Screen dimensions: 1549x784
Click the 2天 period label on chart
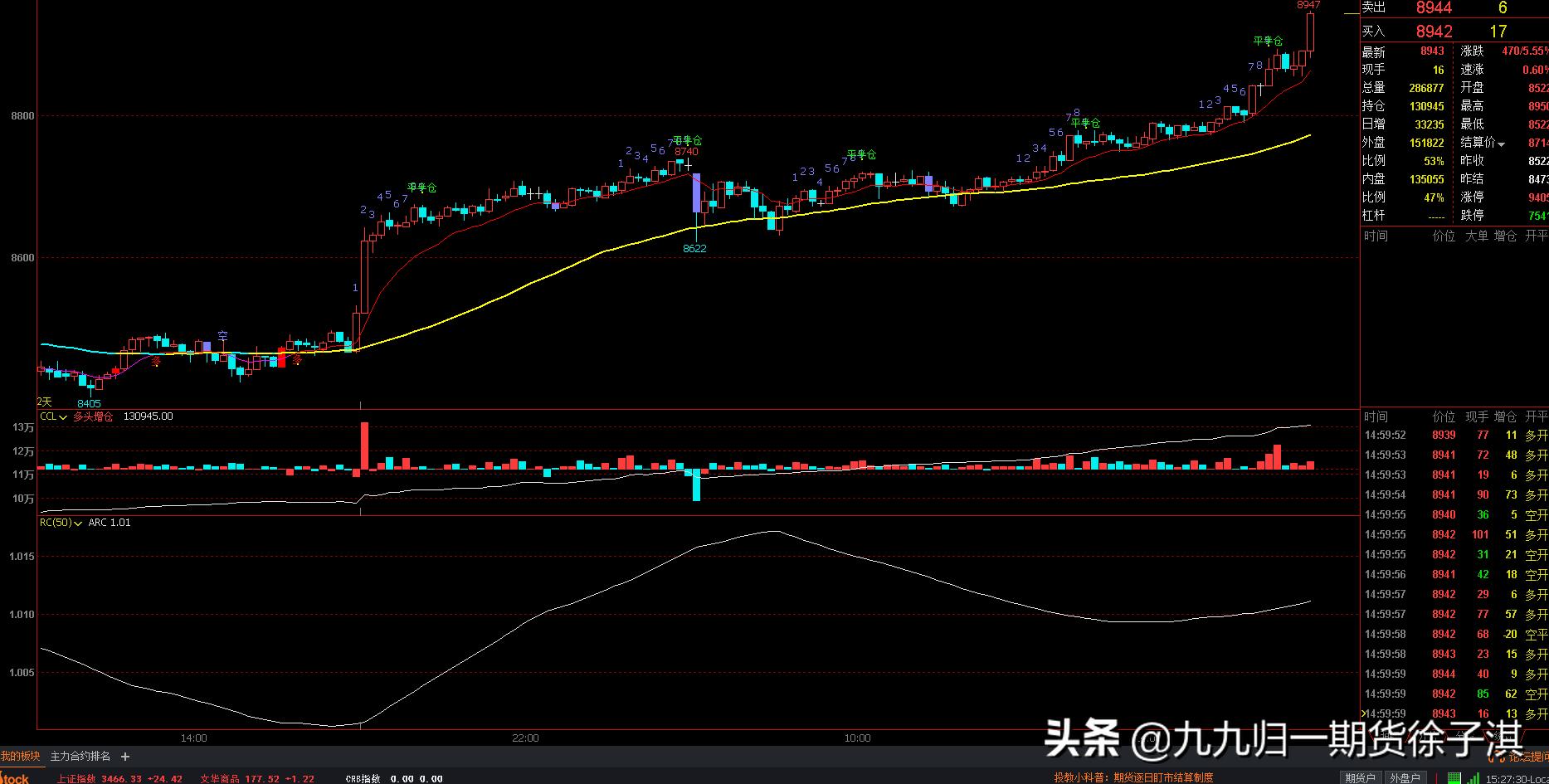tap(44, 402)
